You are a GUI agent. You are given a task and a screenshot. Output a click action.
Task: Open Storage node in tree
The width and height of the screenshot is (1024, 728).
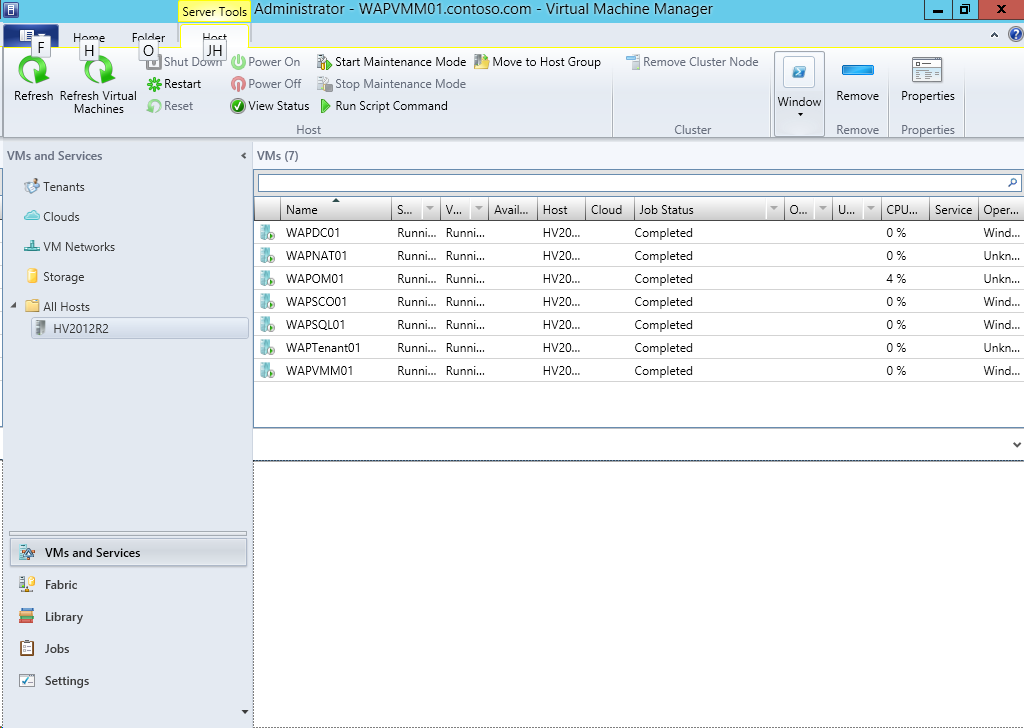[x=55, y=277]
